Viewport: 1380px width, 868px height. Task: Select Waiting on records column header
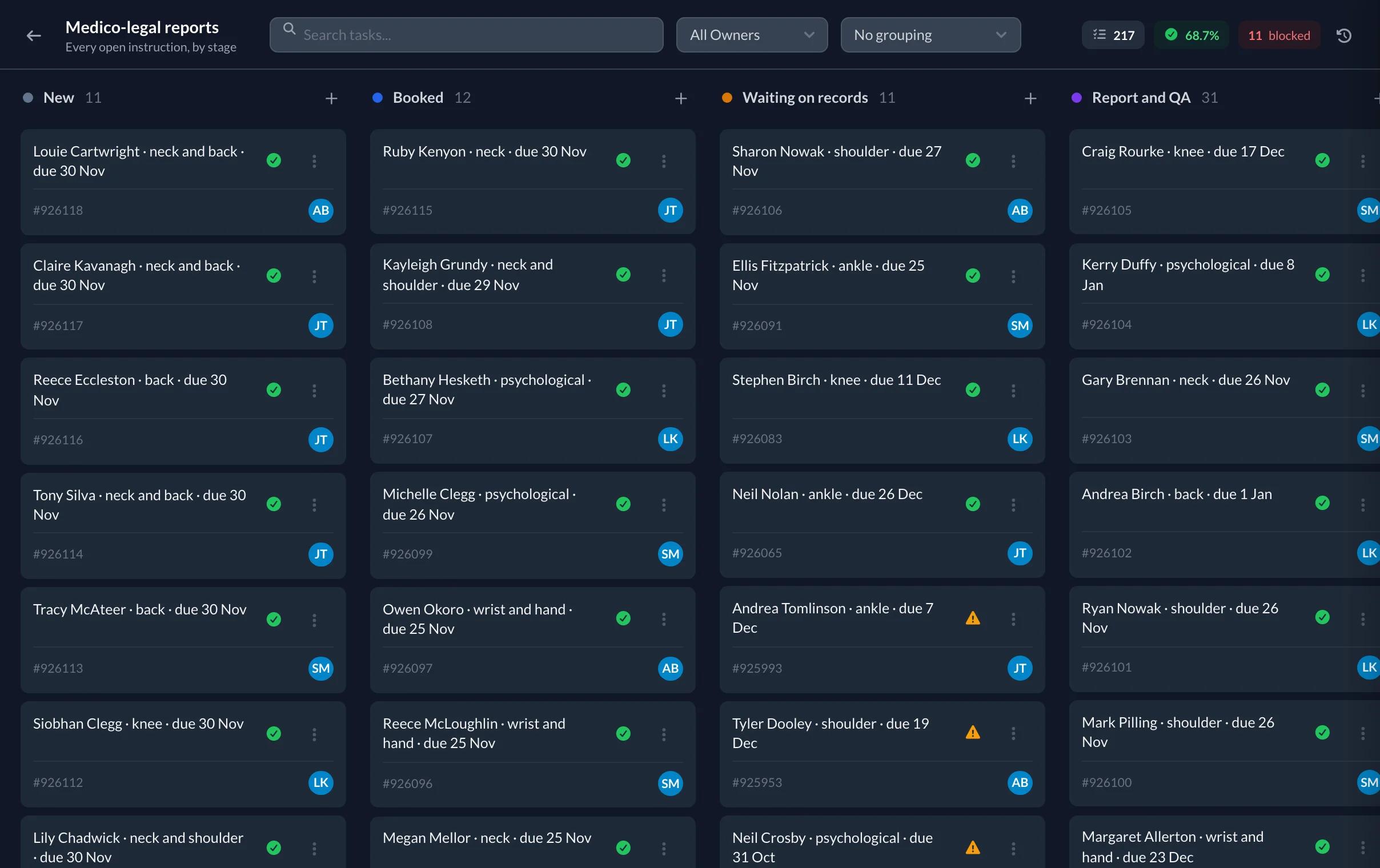pyautogui.click(x=805, y=98)
